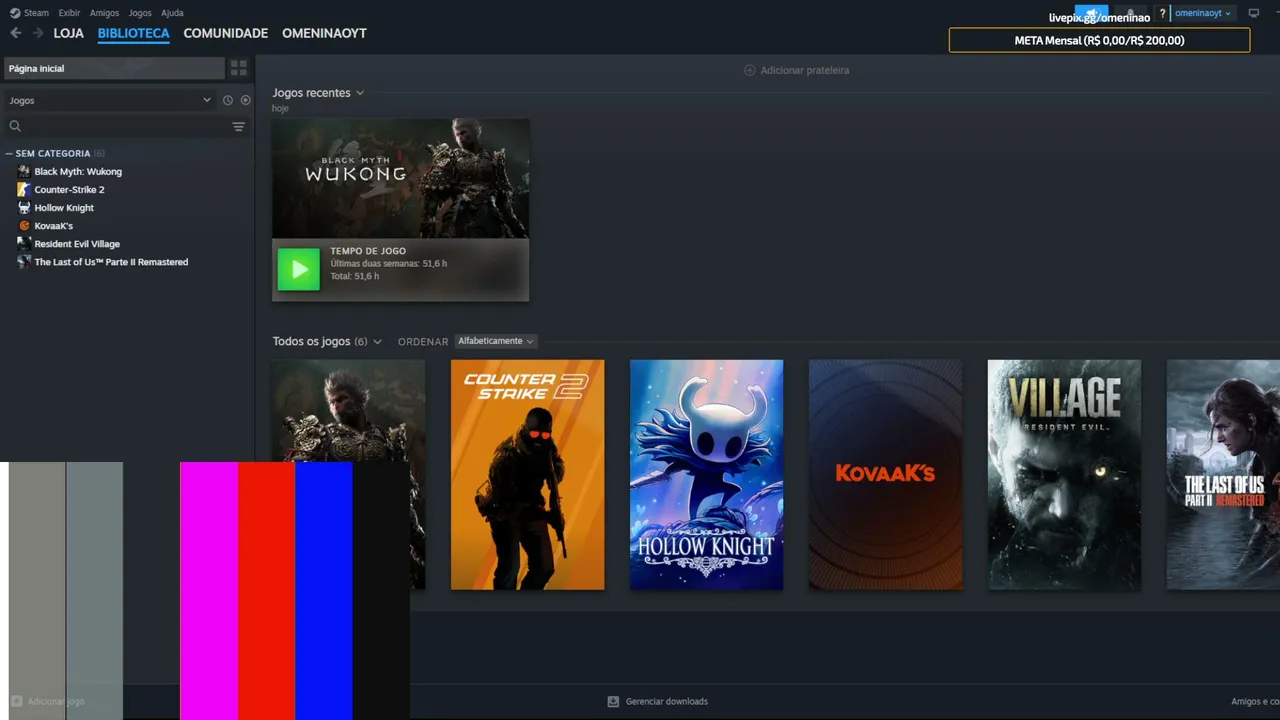1280x720 pixels.
Task: Click the Steam logo icon
Action: pyautogui.click(x=15, y=13)
